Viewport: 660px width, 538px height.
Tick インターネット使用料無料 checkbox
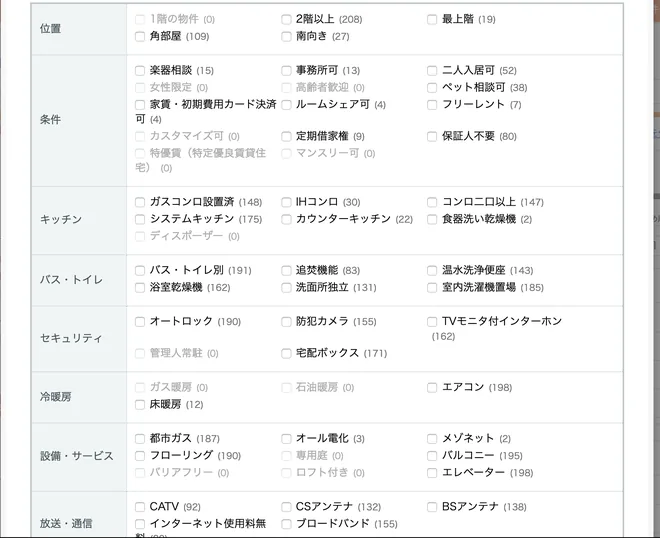140,524
